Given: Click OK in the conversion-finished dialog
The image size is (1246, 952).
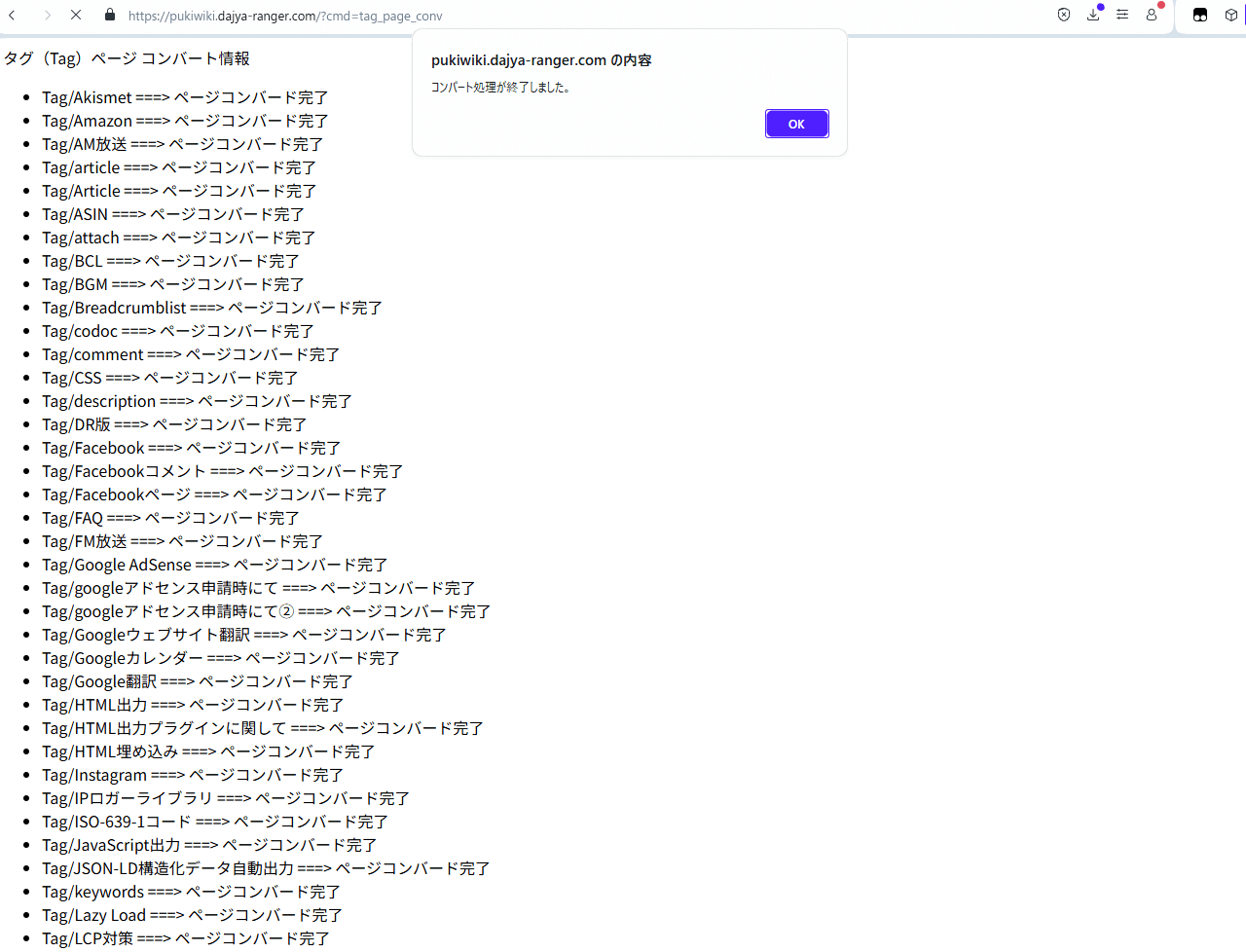Looking at the screenshot, I should [796, 124].
